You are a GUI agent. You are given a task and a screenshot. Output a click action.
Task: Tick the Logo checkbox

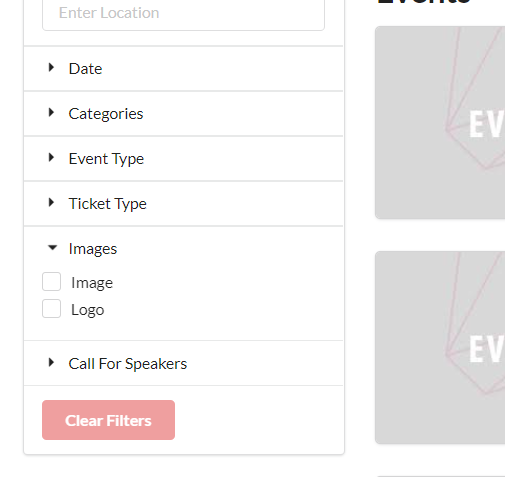(51, 309)
